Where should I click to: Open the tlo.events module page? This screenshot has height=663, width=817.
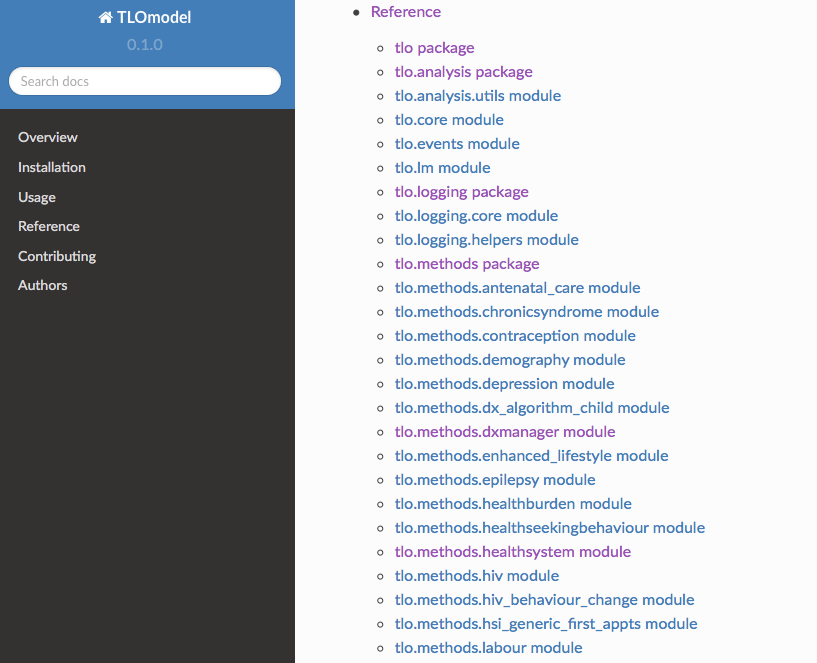pyautogui.click(x=456, y=143)
